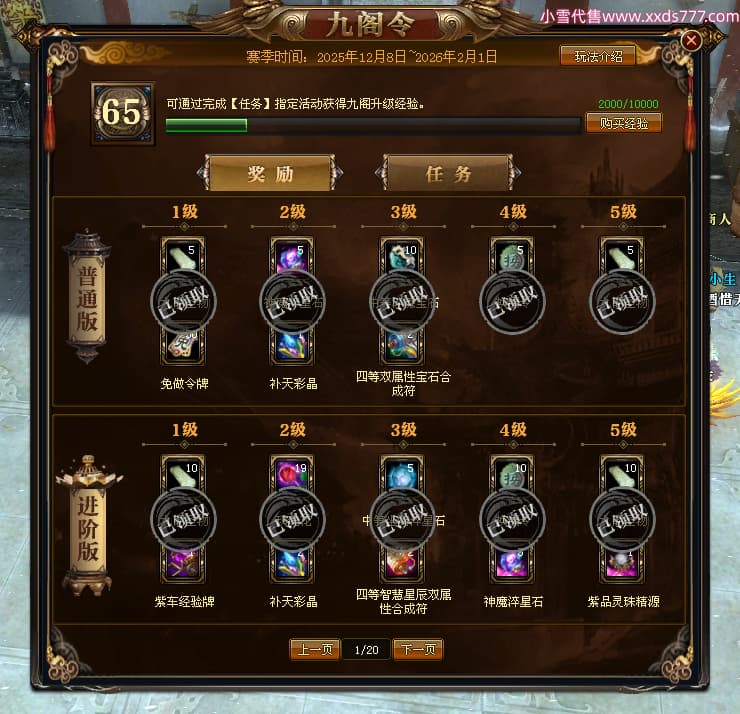
Task: Close the 九阁令 window
Action: pos(691,41)
